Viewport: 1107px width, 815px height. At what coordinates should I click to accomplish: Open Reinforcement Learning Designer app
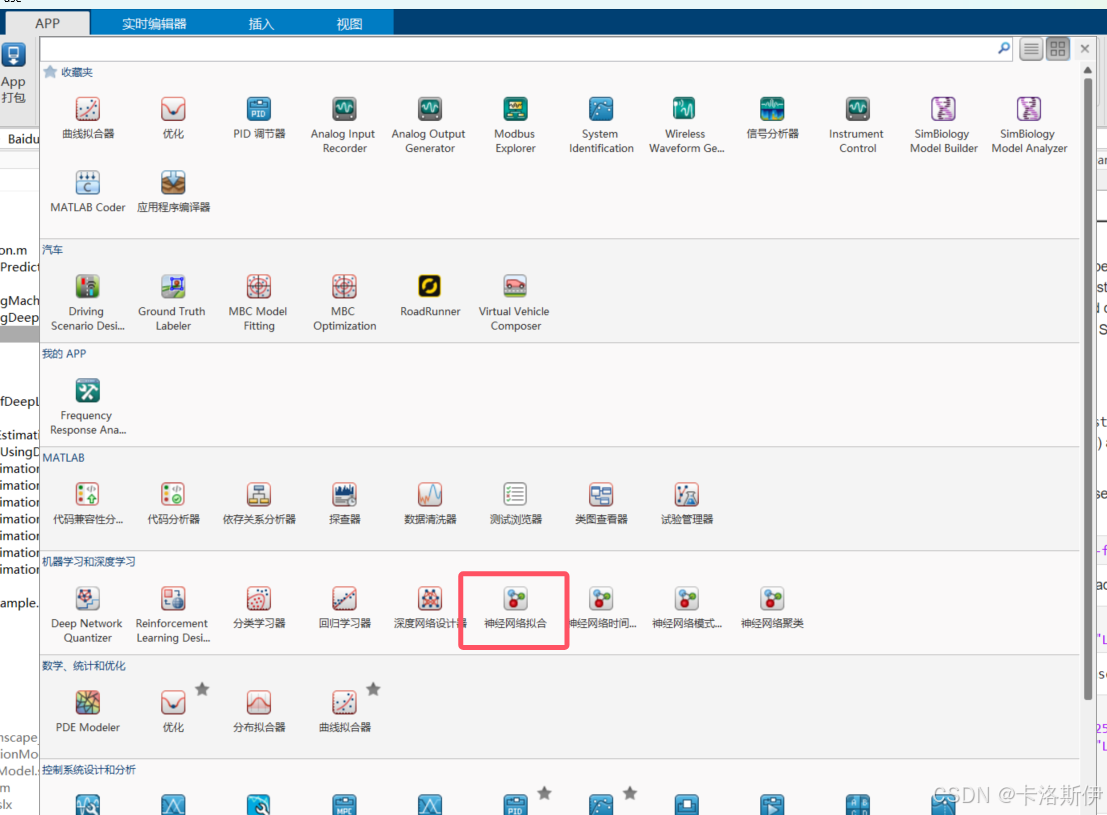coord(173,614)
